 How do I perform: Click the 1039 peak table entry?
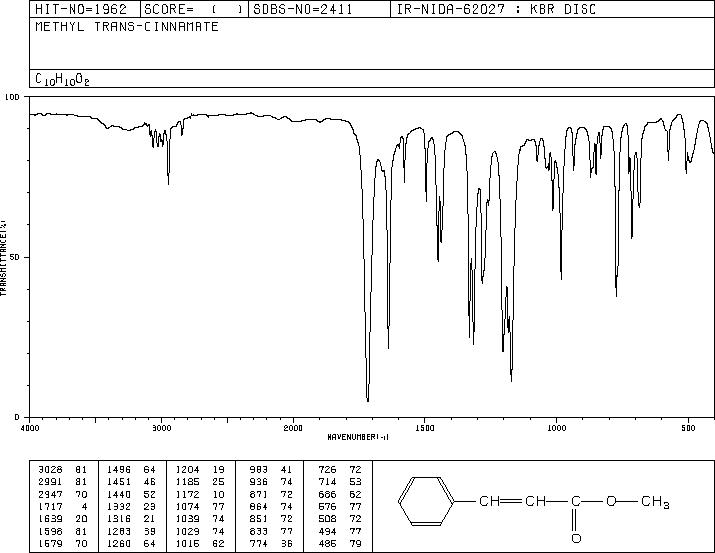point(200,519)
